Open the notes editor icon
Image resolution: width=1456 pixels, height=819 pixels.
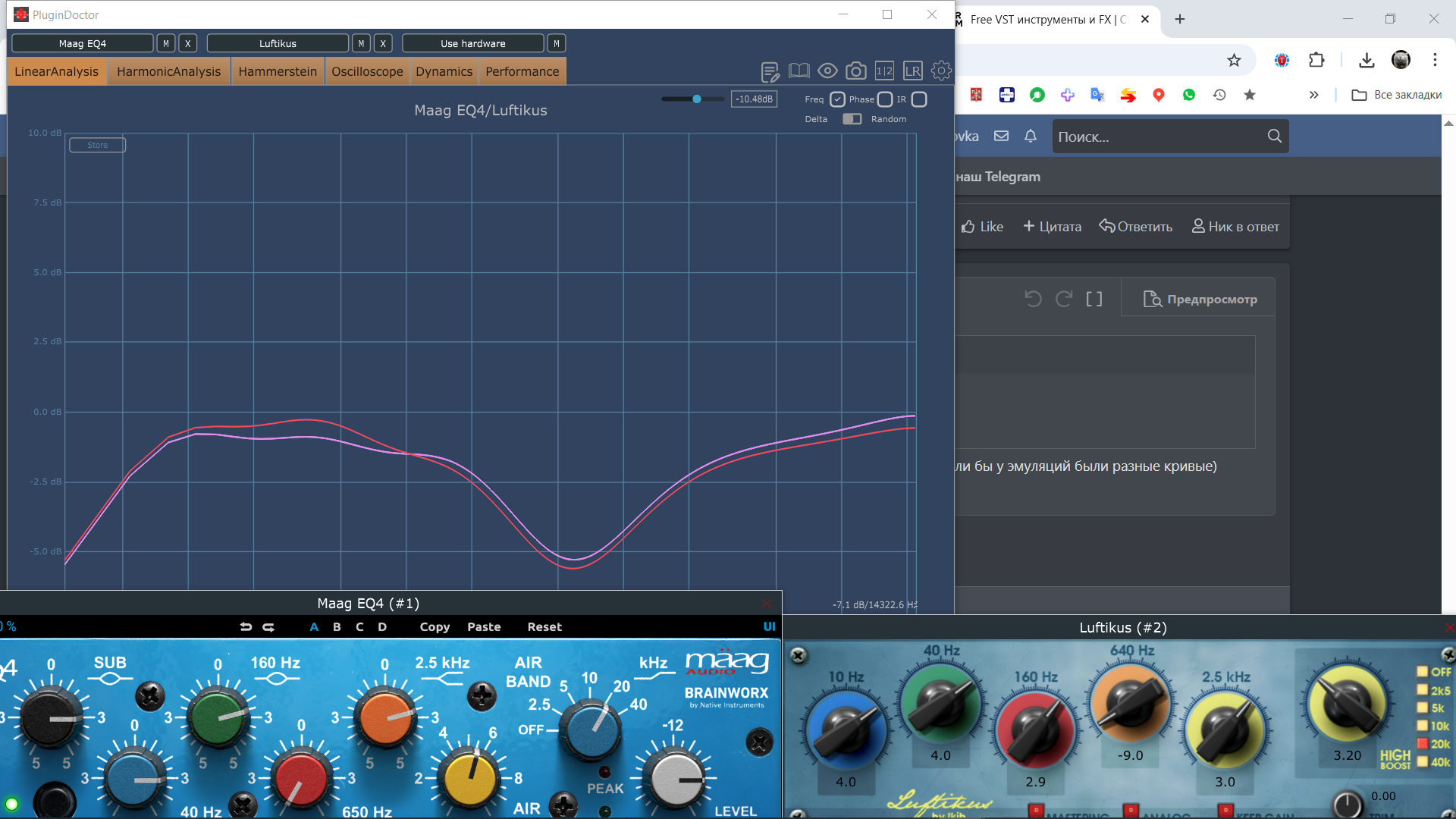(x=770, y=72)
